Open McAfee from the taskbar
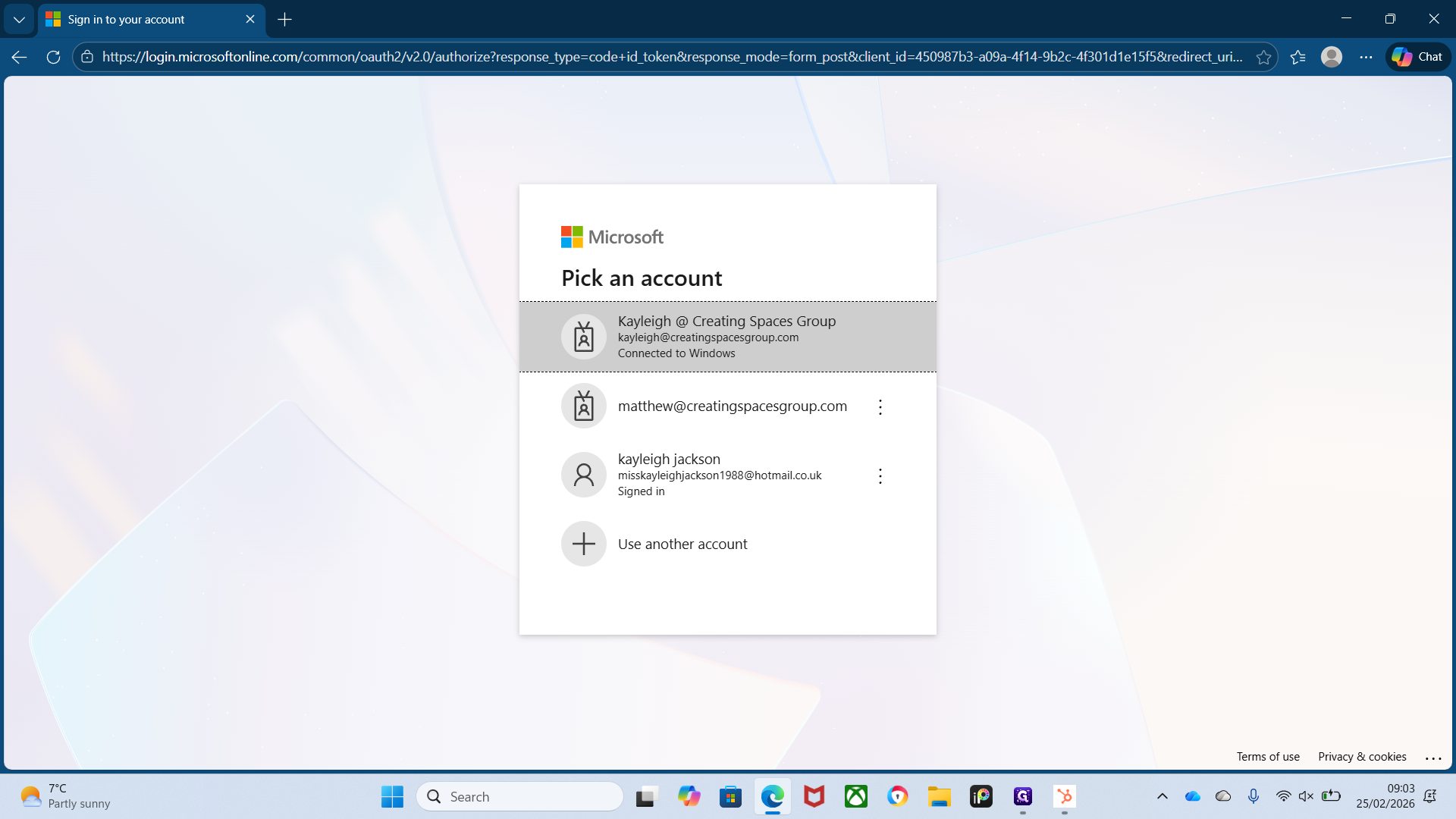1456x819 pixels. [814, 796]
